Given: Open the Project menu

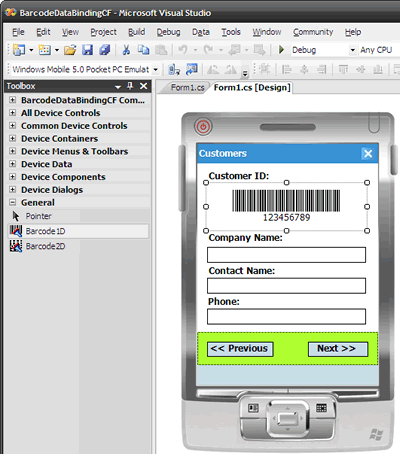Looking at the screenshot, I should (104, 32).
